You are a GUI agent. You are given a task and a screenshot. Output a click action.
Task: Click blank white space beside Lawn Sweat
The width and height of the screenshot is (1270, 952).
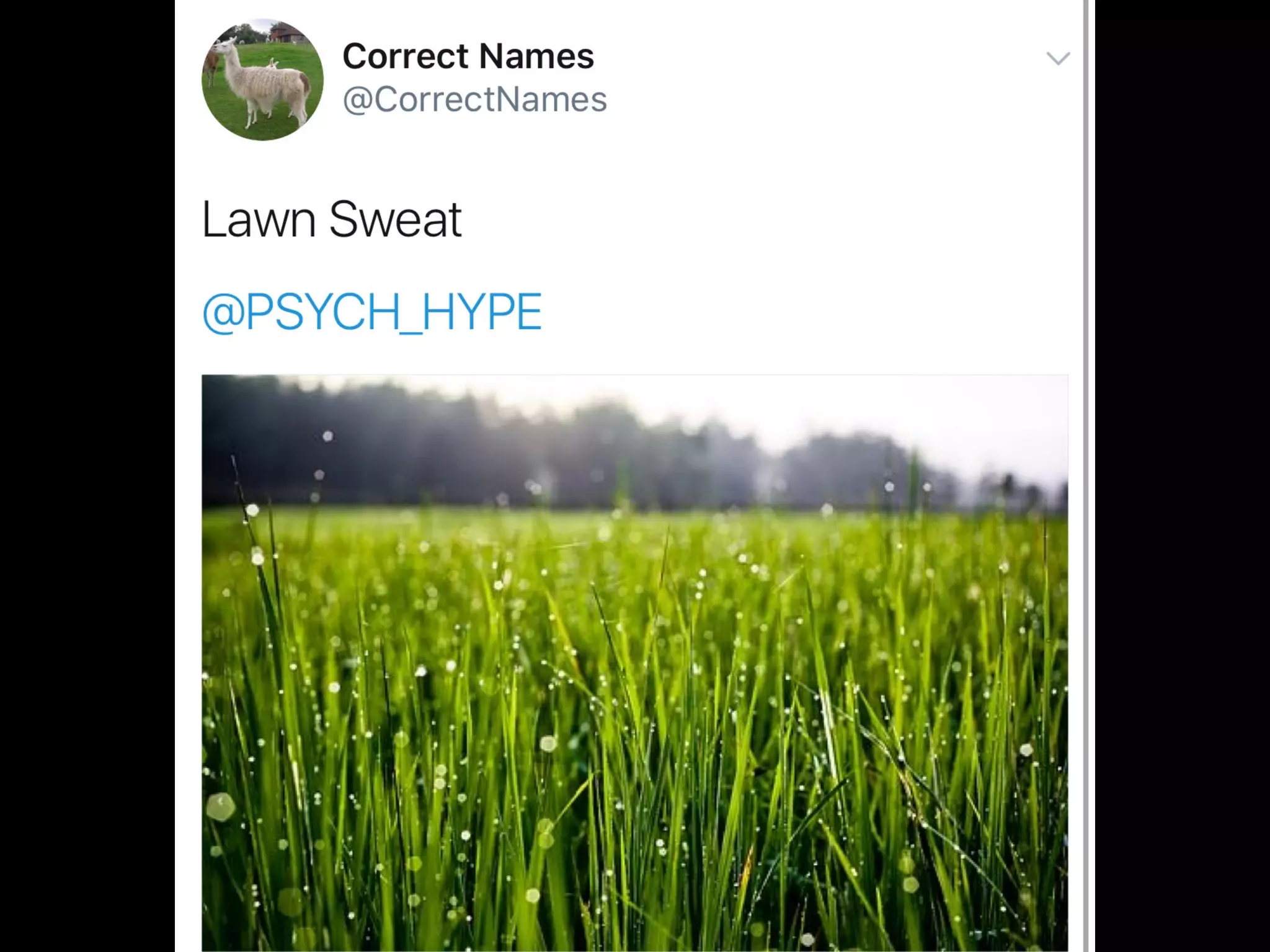pyautogui.click(x=744, y=219)
